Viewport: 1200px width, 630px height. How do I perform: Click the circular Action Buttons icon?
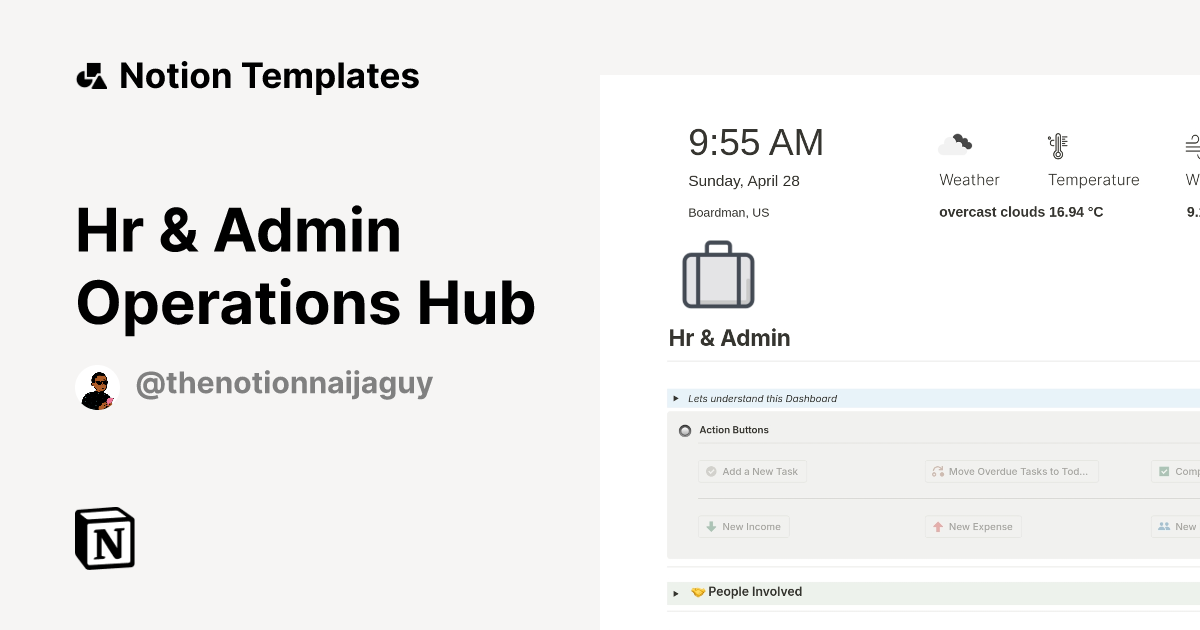tap(685, 430)
